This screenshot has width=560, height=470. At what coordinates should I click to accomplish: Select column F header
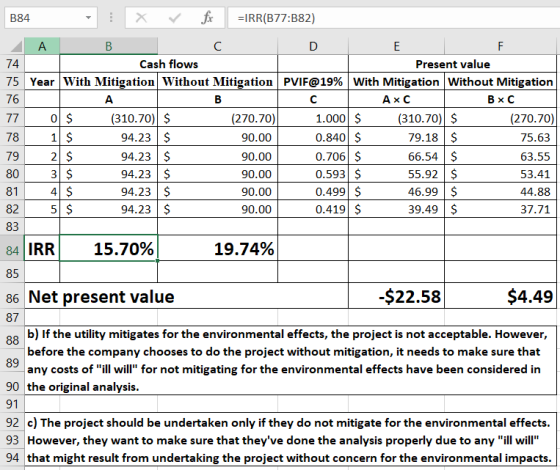pos(500,46)
